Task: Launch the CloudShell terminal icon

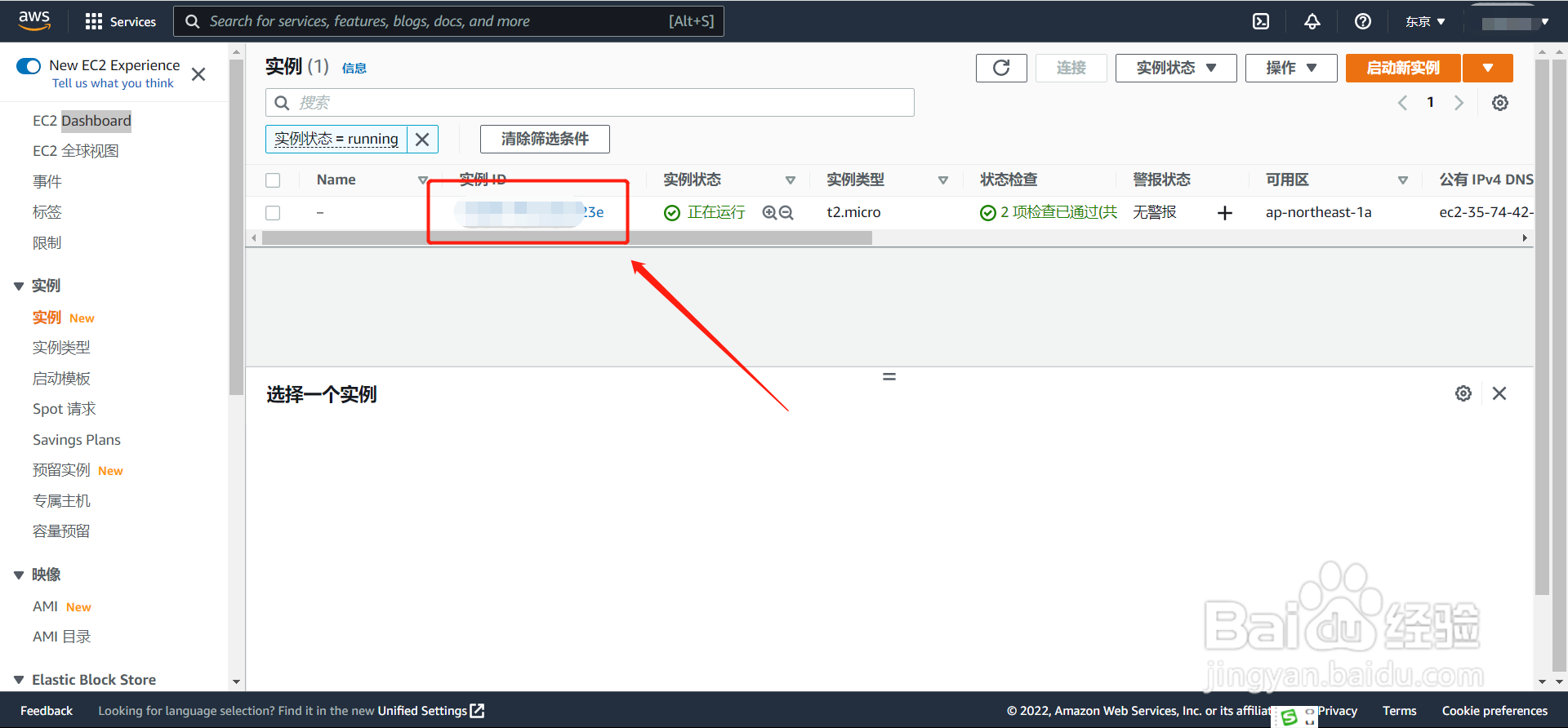Action: (x=1261, y=21)
